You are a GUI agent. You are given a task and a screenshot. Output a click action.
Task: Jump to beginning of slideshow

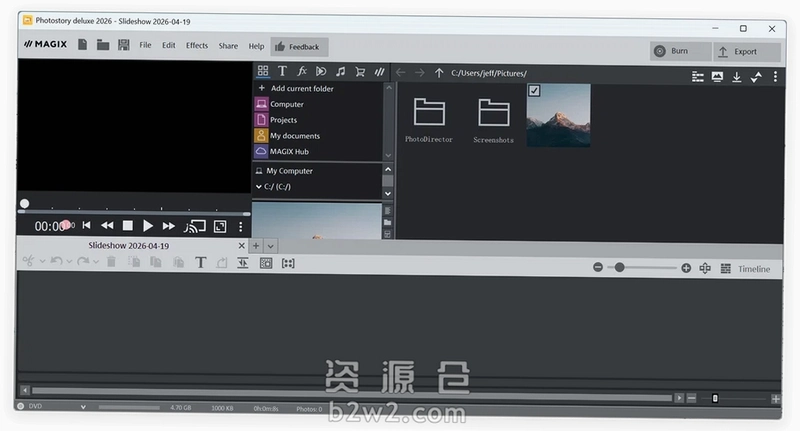pos(86,225)
